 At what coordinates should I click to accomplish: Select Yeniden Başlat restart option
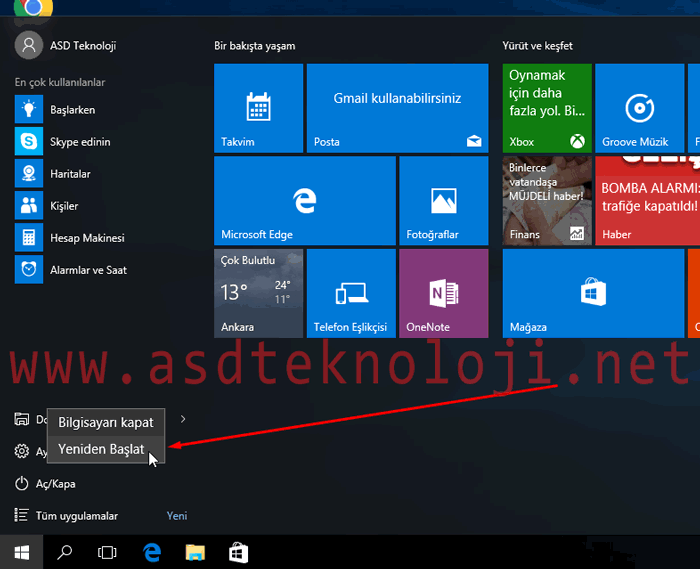pos(106,449)
